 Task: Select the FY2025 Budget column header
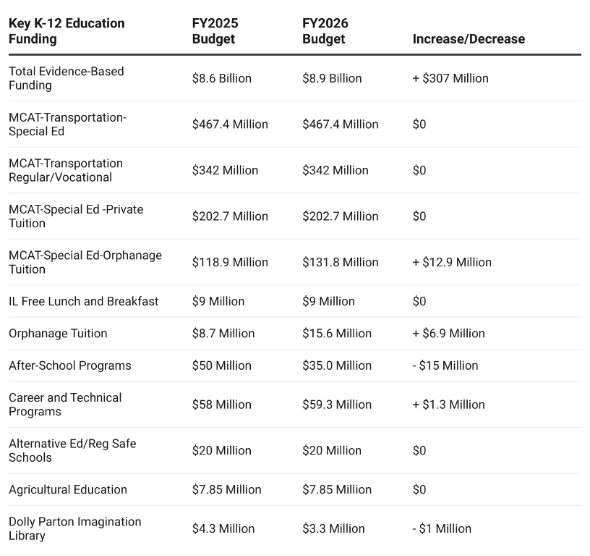pos(215,31)
